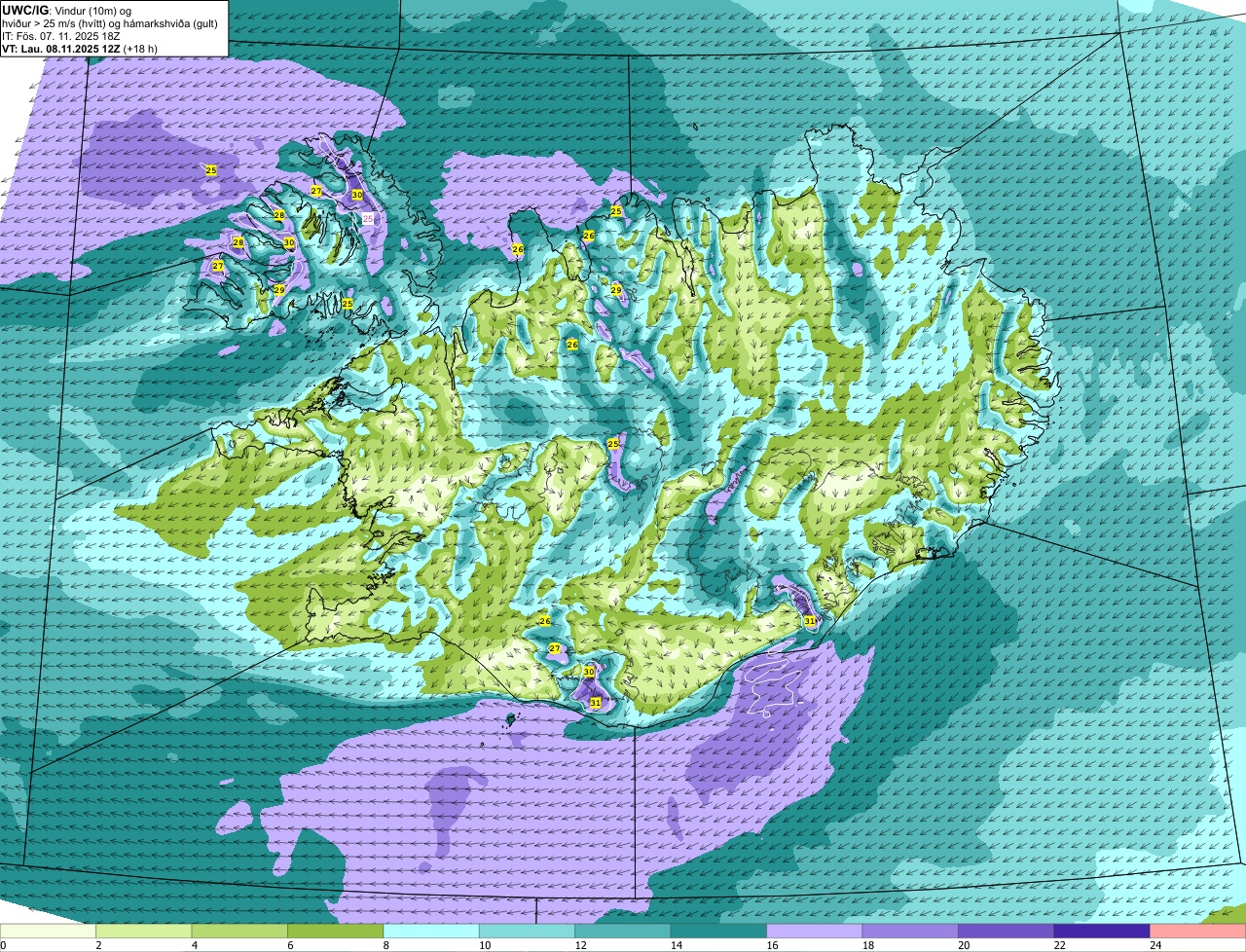Viewport: 1246px width, 952px height.
Task: Click the 'hviður > 25 m/s (hvítt)' description line
Action: tap(110, 23)
